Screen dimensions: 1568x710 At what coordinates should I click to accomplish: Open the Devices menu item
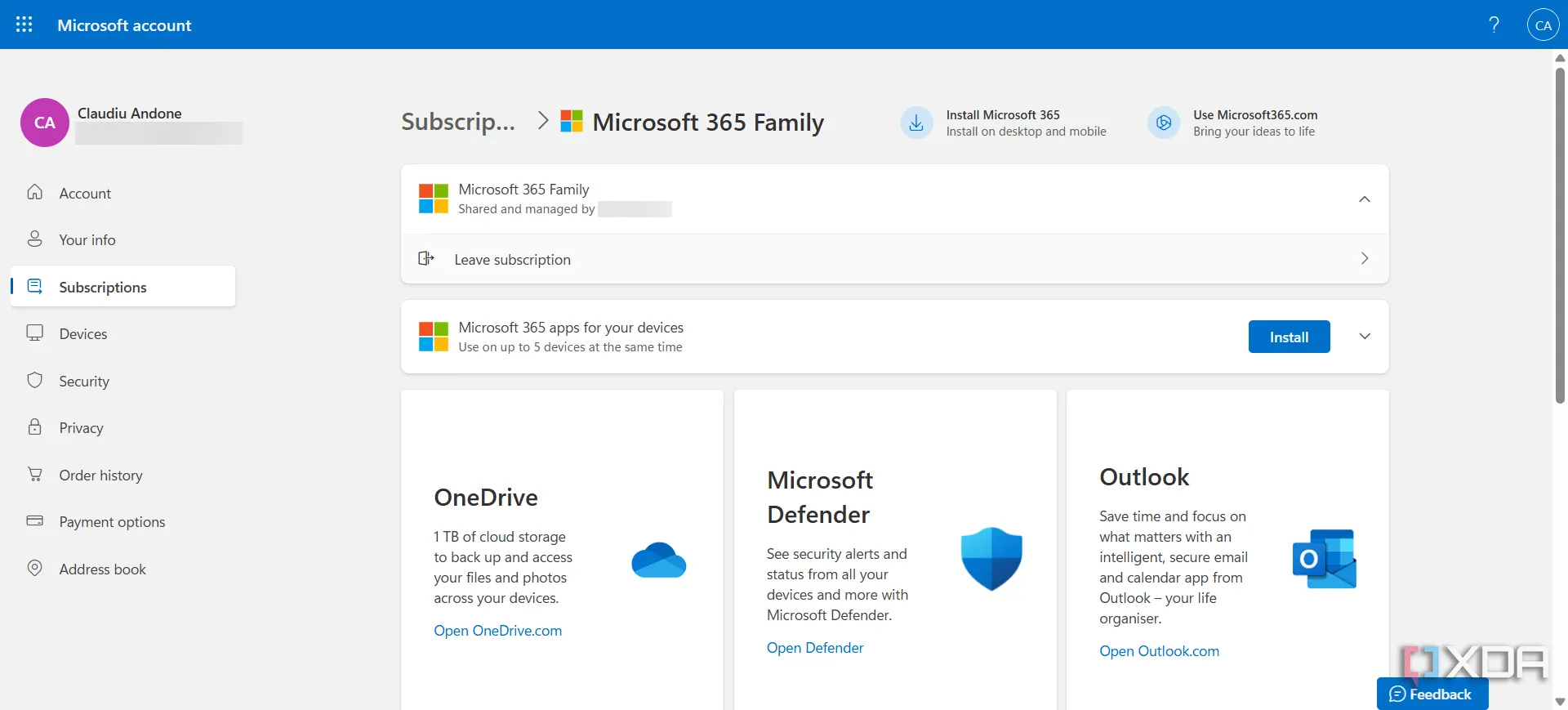tap(122, 333)
